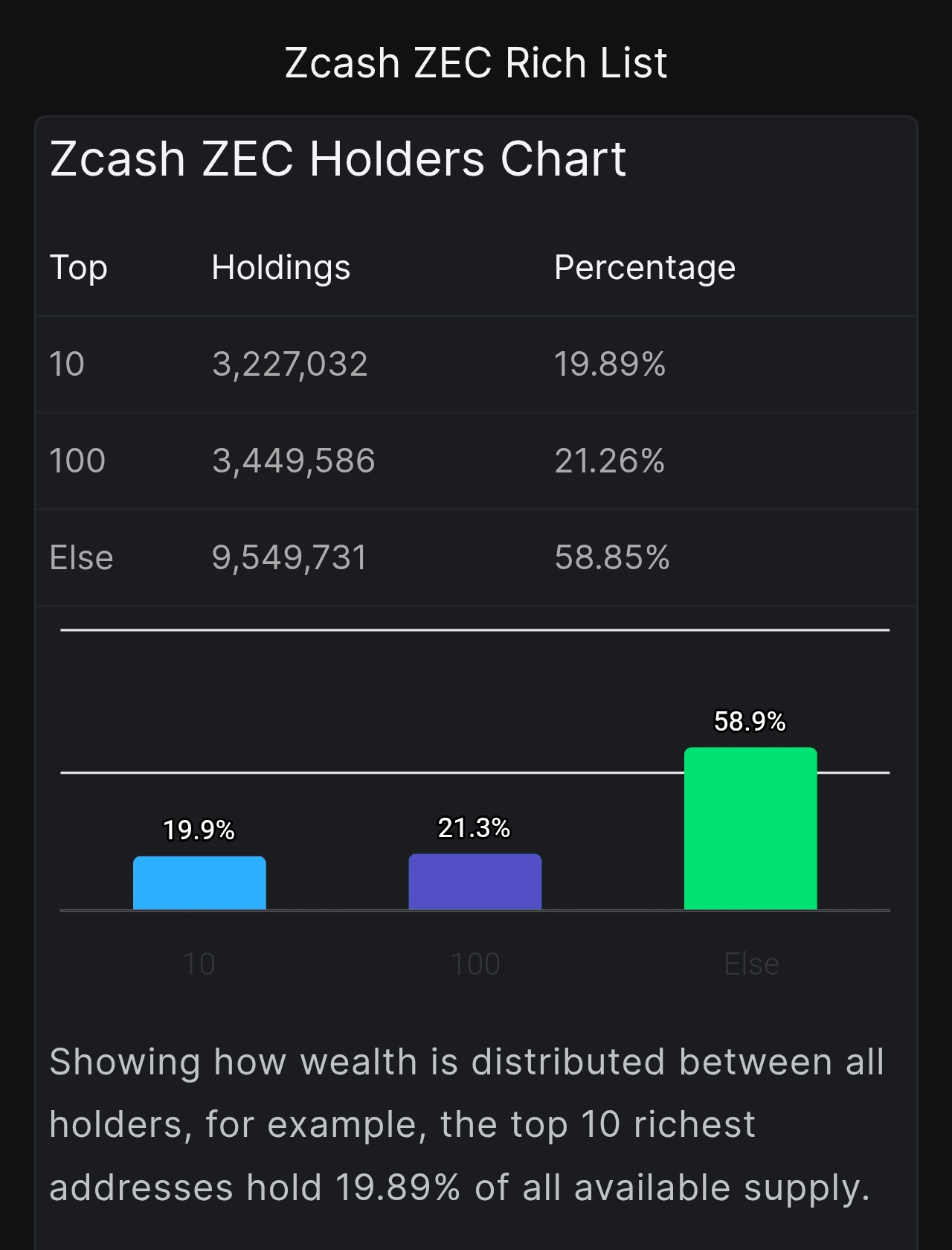The image size is (952, 1250).
Task: Click the blue top 10 bar
Action: (x=199, y=883)
